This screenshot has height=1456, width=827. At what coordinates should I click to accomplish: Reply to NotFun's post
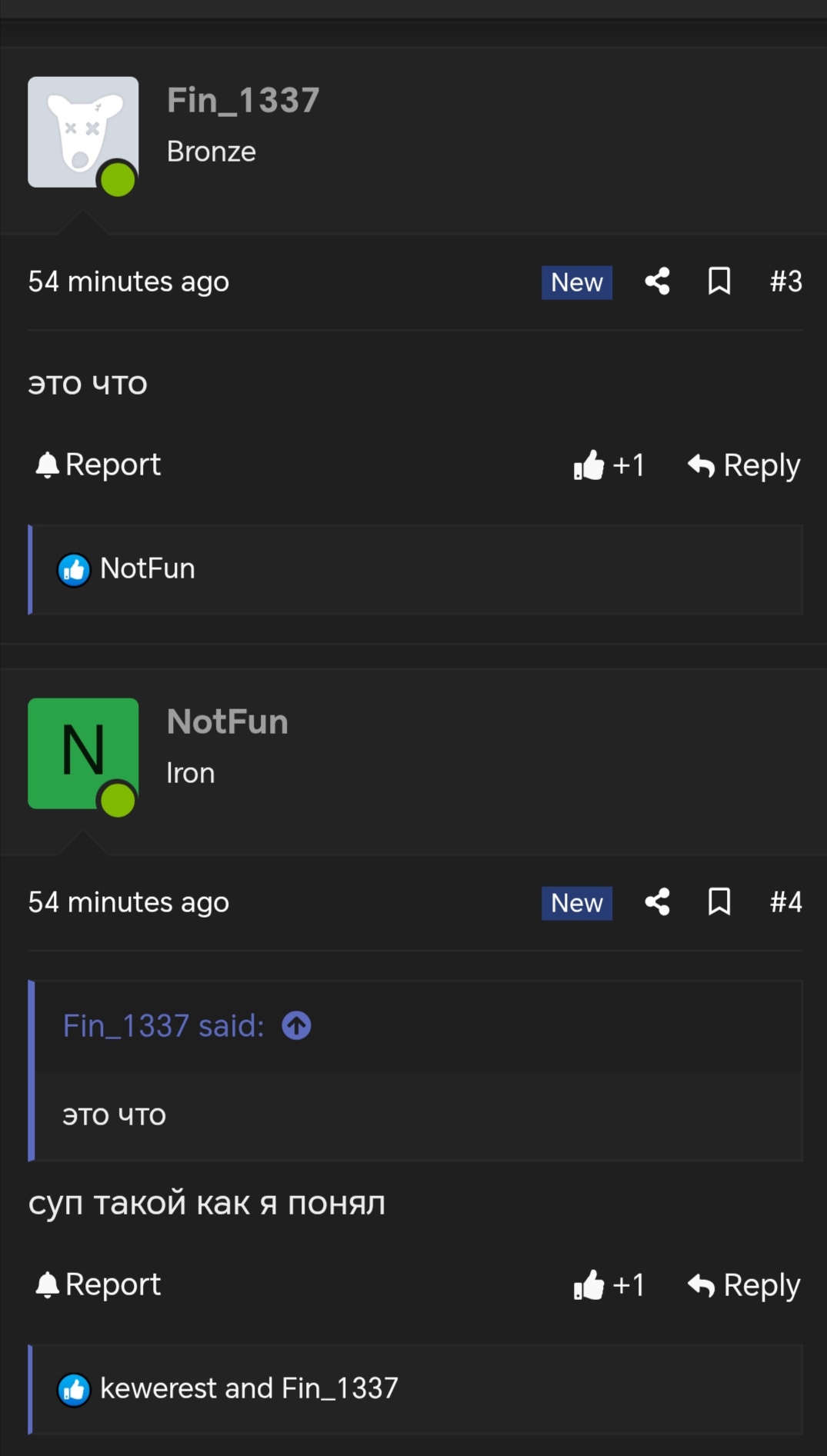[744, 1285]
